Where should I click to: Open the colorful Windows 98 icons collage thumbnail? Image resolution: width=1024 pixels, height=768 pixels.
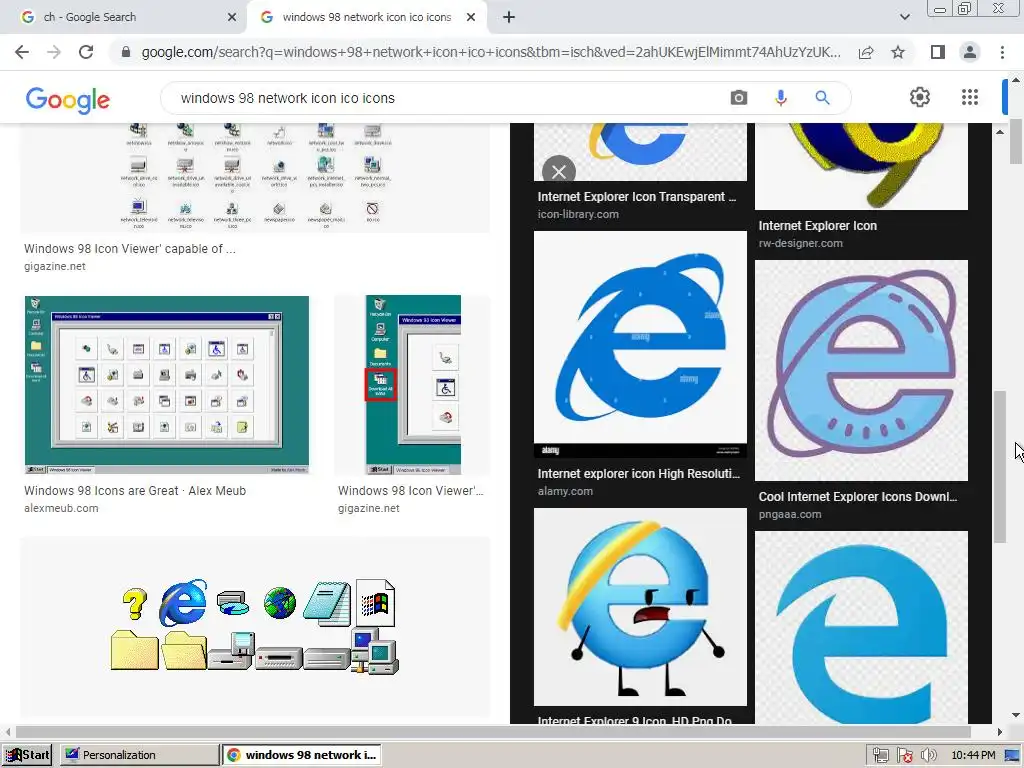click(255, 627)
